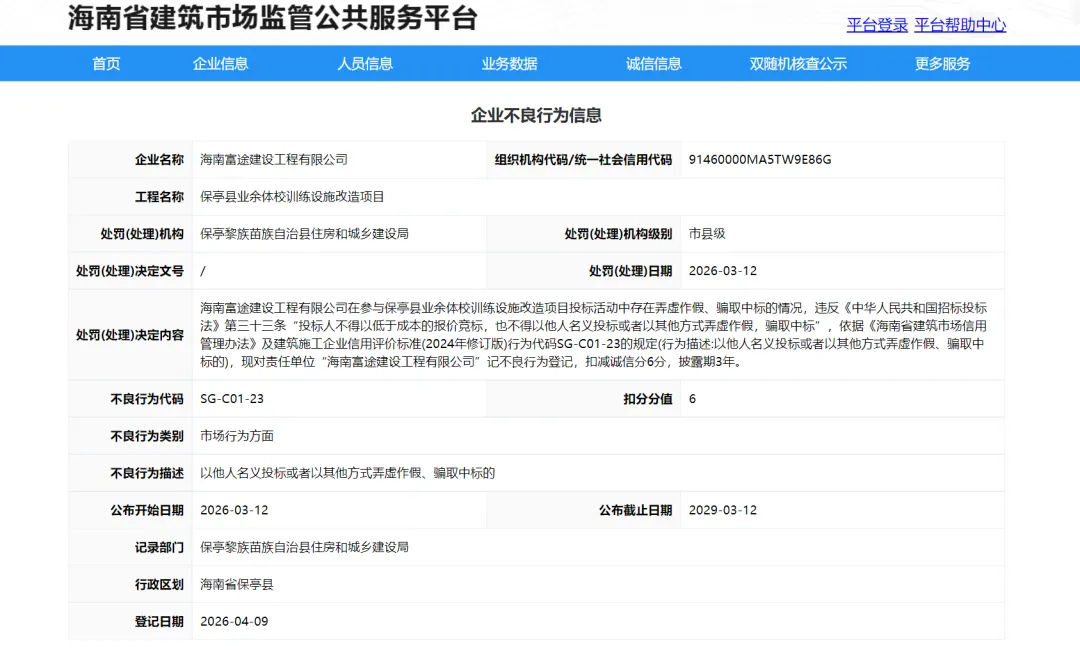Open the 首页 navigation item
The height and width of the screenshot is (650, 1080).
click(x=106, y=63)
